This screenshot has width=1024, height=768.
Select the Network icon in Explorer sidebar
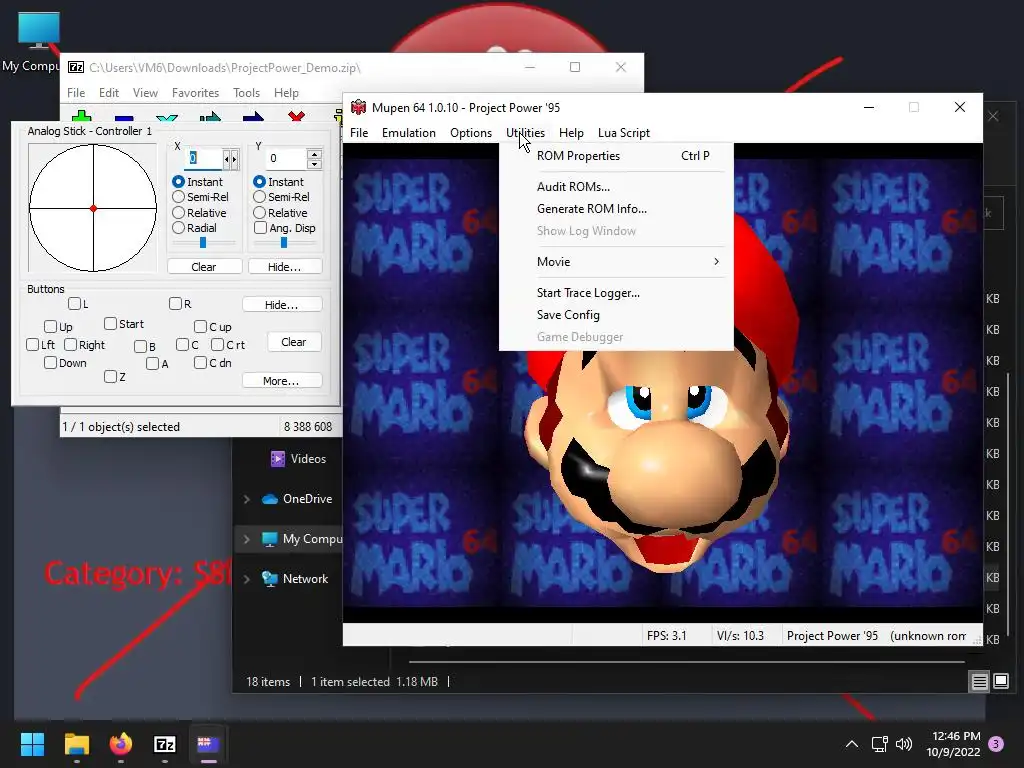click(x=269, y=579)
